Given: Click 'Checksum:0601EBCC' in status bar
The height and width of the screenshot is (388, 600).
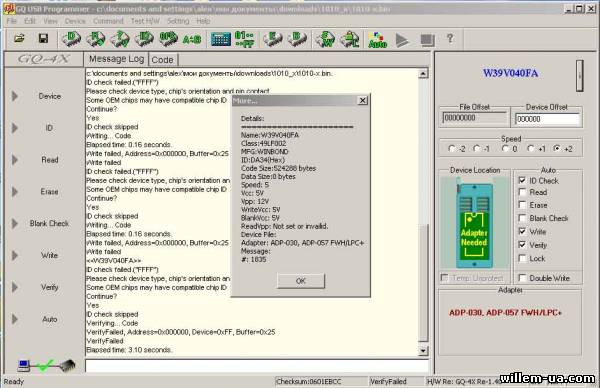Looking at the screenshot, I should 308,381.
